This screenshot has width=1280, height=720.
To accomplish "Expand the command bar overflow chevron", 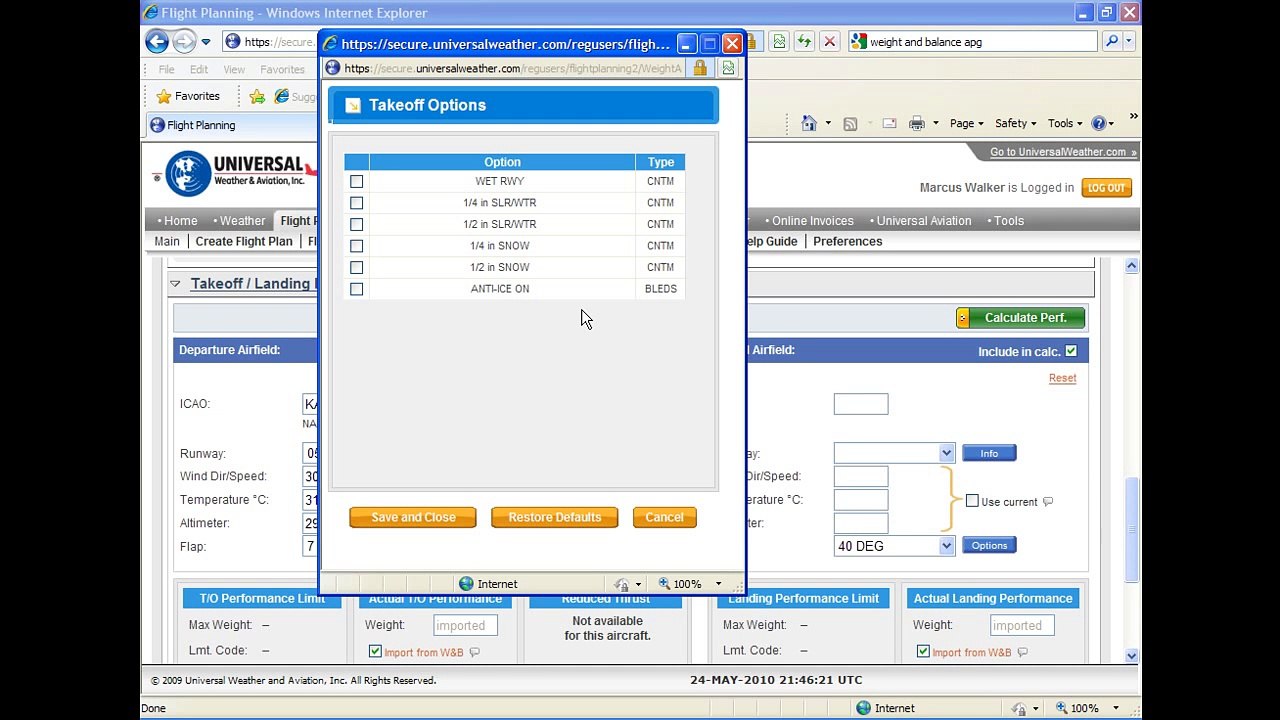I will pos(1133,117).
